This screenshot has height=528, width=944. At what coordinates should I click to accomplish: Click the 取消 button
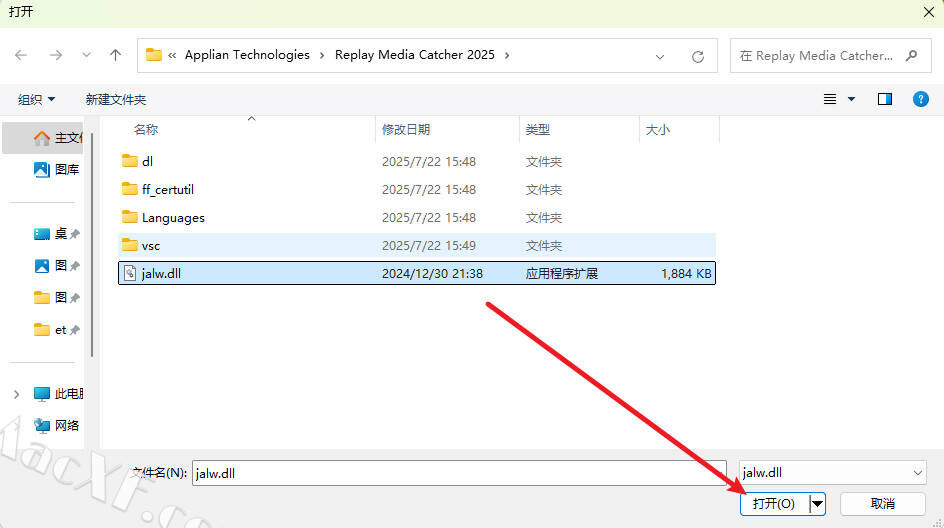(x=883, y=504)
